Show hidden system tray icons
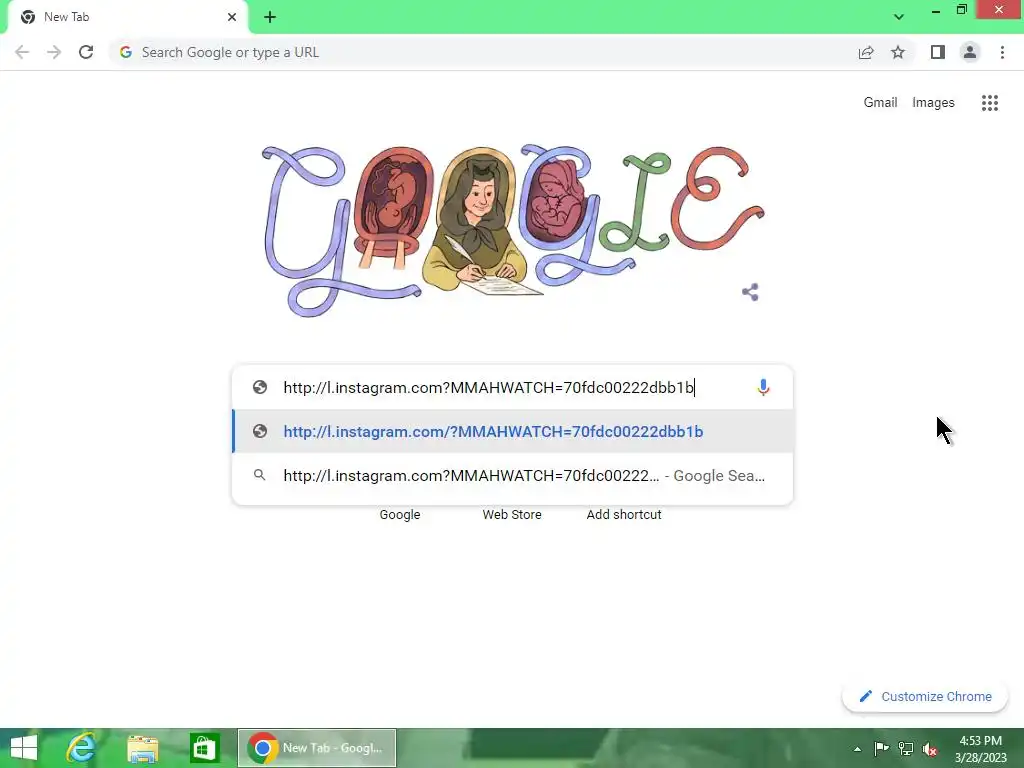Image resolution: width=1024 pixels, height=768 pixels. (857, 749)
